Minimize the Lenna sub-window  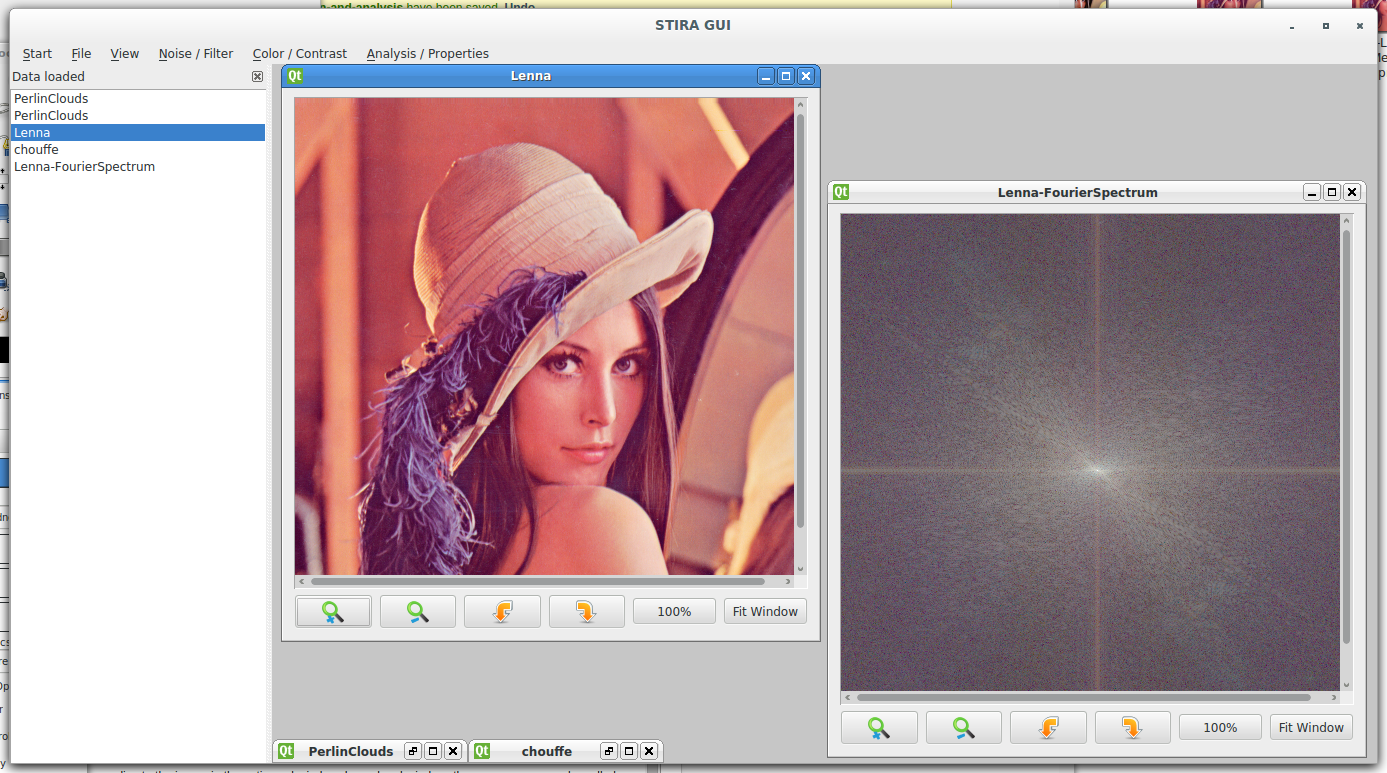[766, 76]
